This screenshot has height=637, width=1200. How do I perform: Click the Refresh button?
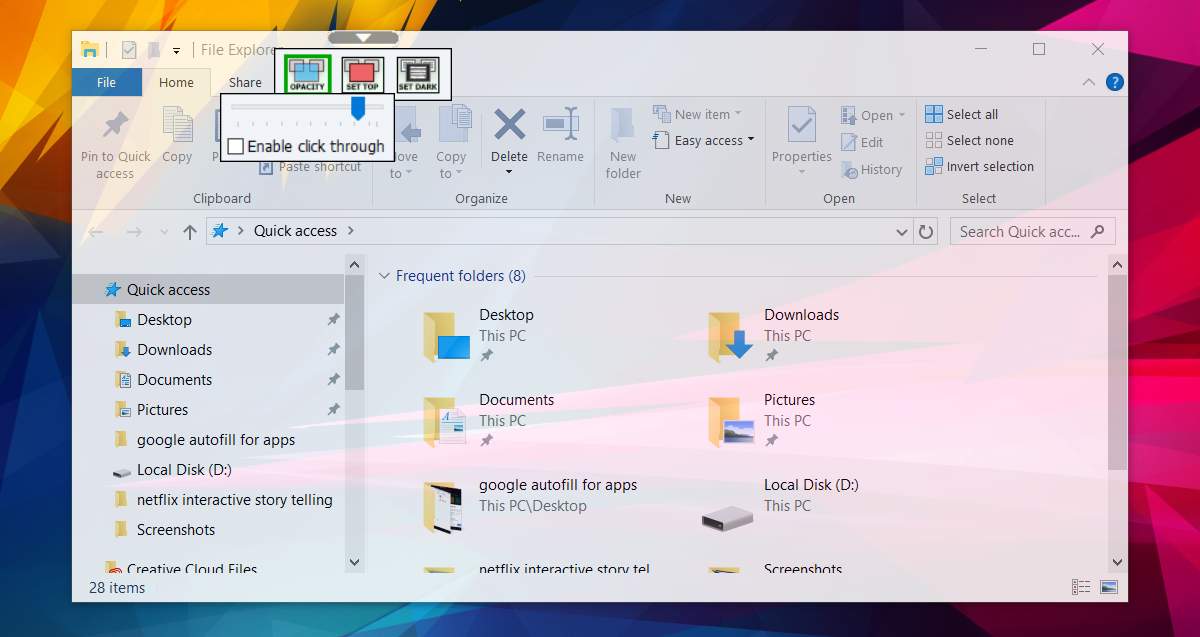point(926,231)
